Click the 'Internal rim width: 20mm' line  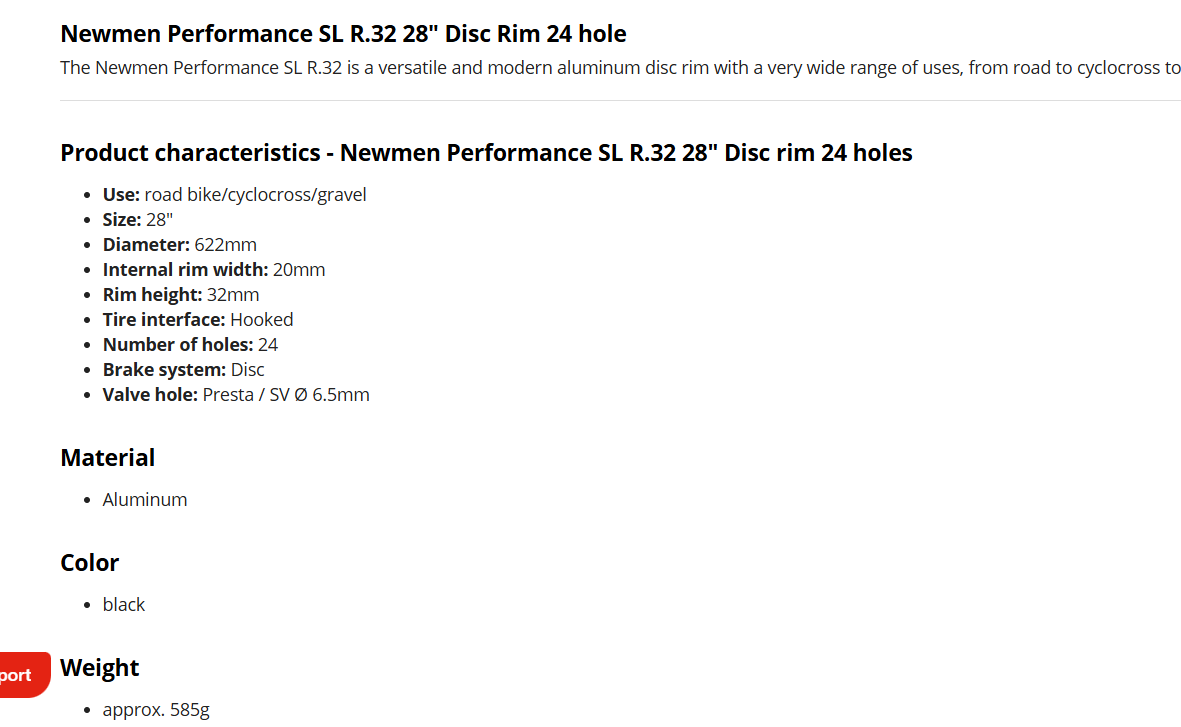[x=214, y=270]
